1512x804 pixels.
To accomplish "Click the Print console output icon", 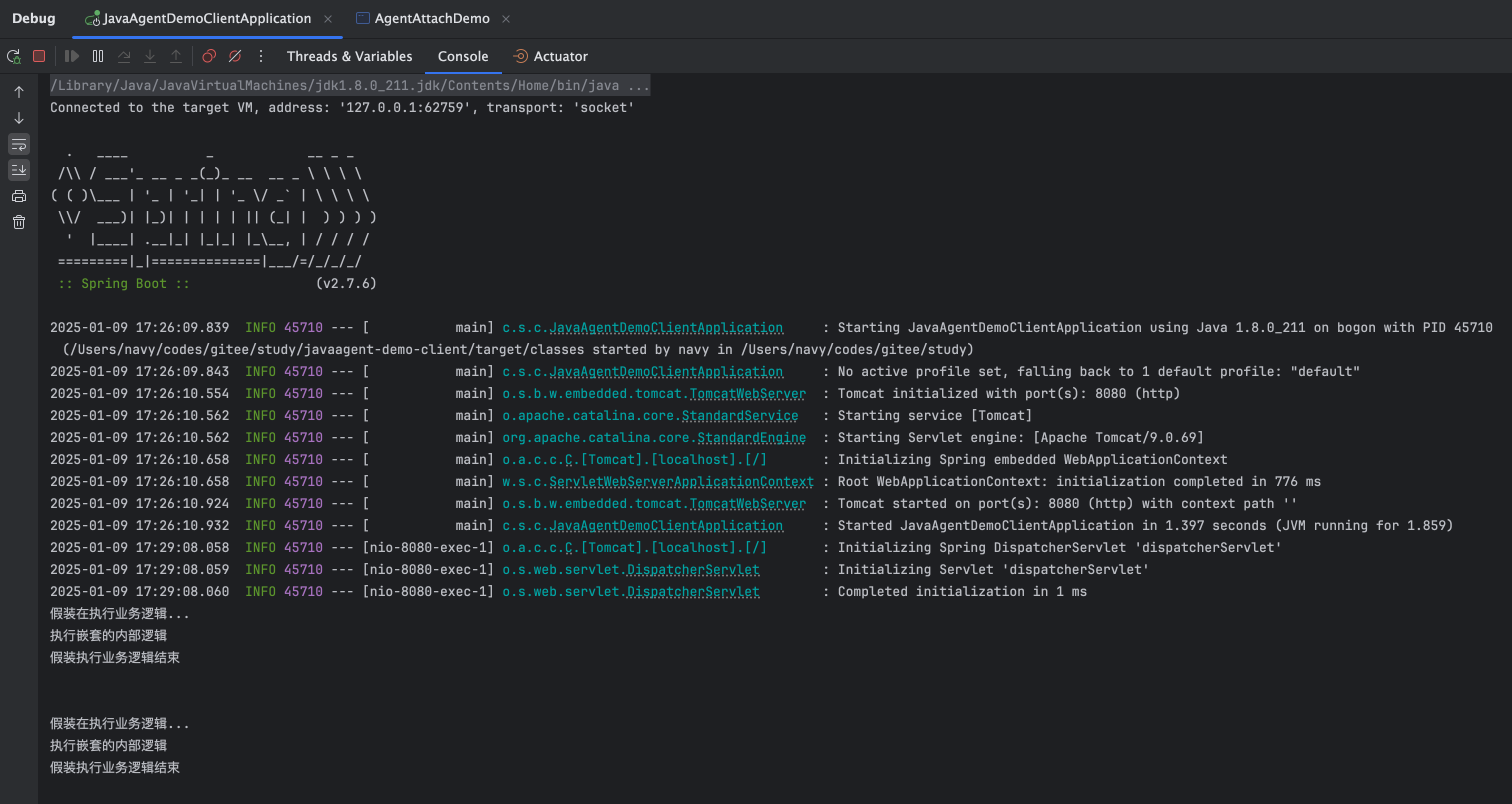I will [x=19, y=196].
